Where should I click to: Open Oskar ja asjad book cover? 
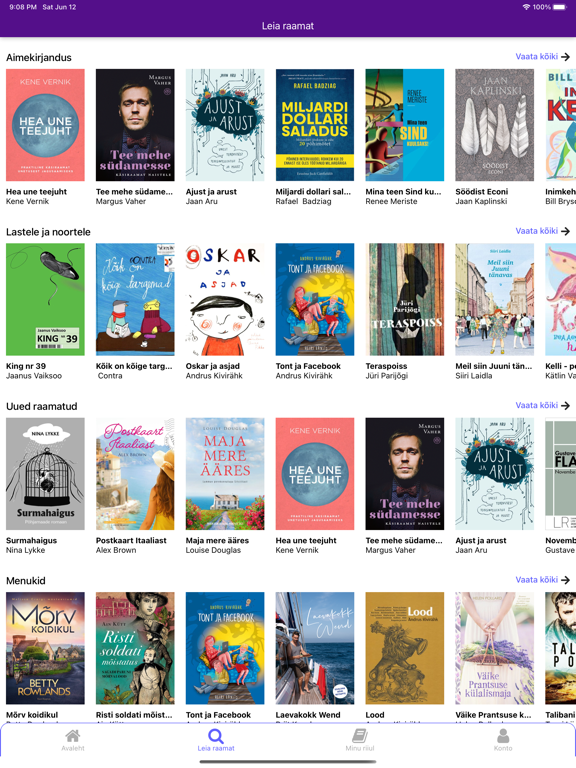click(x=225, y=299)
